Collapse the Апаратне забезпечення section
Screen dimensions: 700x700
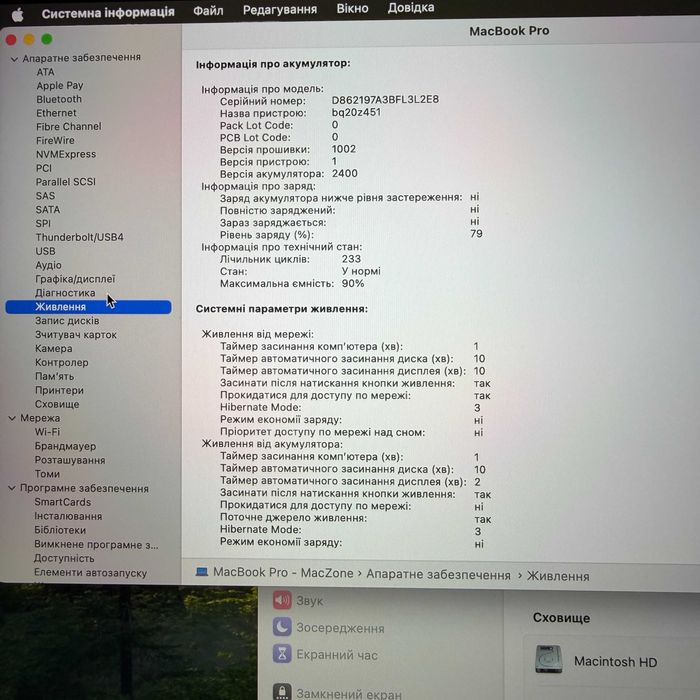(14, 58)
